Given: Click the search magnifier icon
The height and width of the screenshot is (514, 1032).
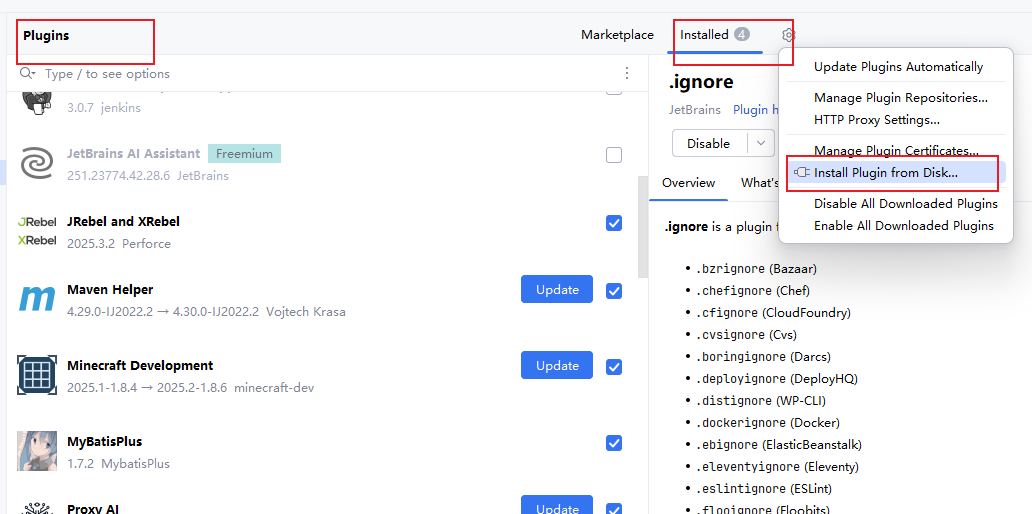Looking at the screenshot, I should [27, 73].
